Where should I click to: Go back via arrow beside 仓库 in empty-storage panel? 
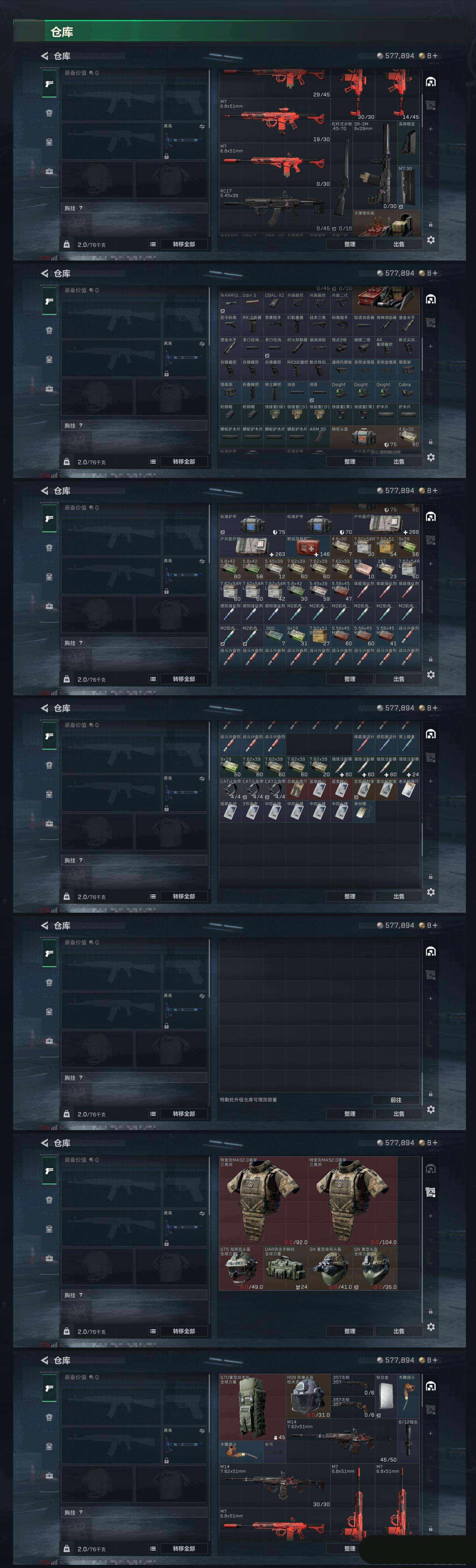44,925
